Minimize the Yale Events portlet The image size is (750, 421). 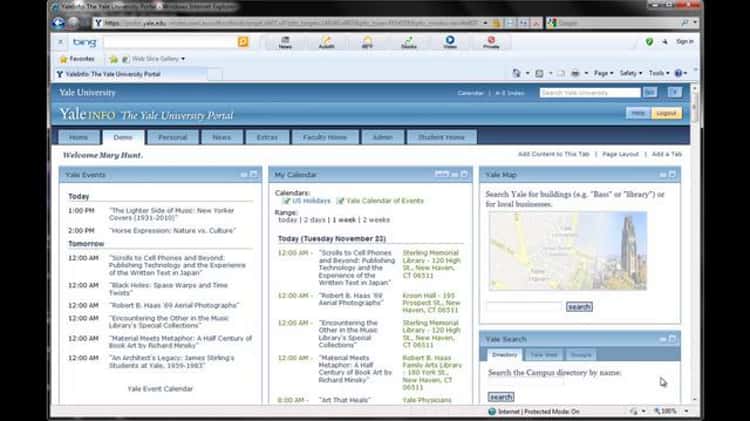coord(244,175)
